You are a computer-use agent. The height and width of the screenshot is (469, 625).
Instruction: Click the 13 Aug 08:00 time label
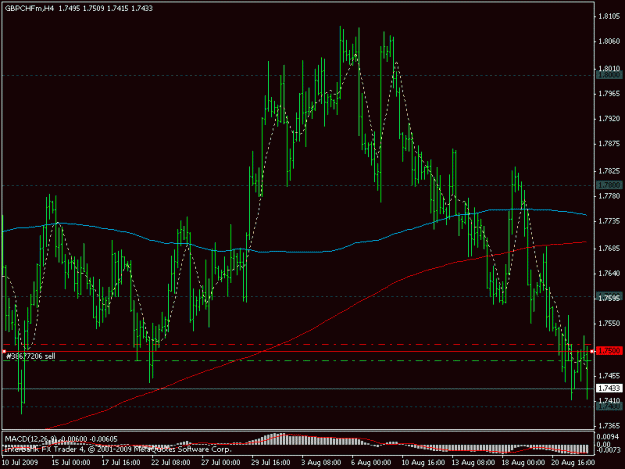pyautogui.click(x=474, y=462)
